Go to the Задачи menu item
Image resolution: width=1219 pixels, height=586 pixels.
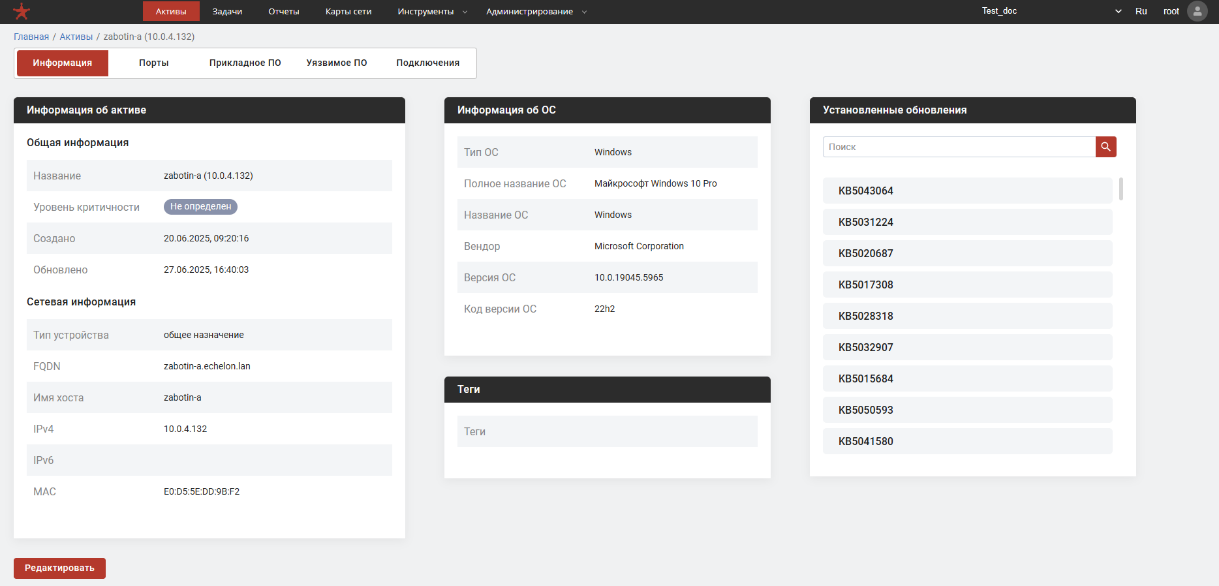[x=228, y=11]
